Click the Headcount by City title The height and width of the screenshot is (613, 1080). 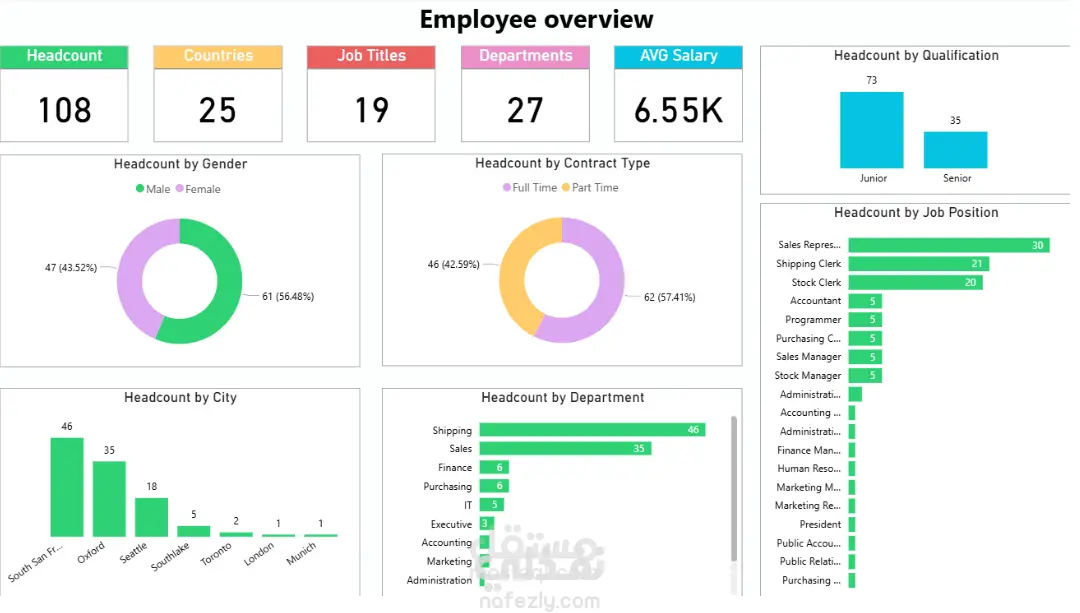coord(180,397)
